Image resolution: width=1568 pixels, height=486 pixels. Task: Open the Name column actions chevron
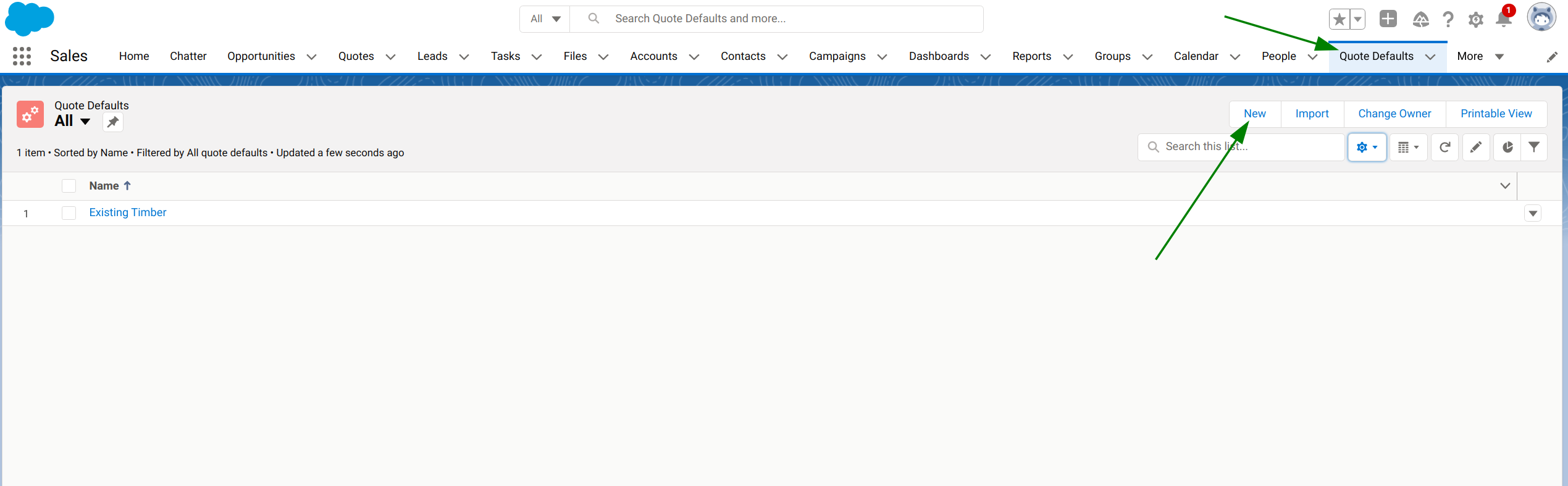tap(1505, 186)
